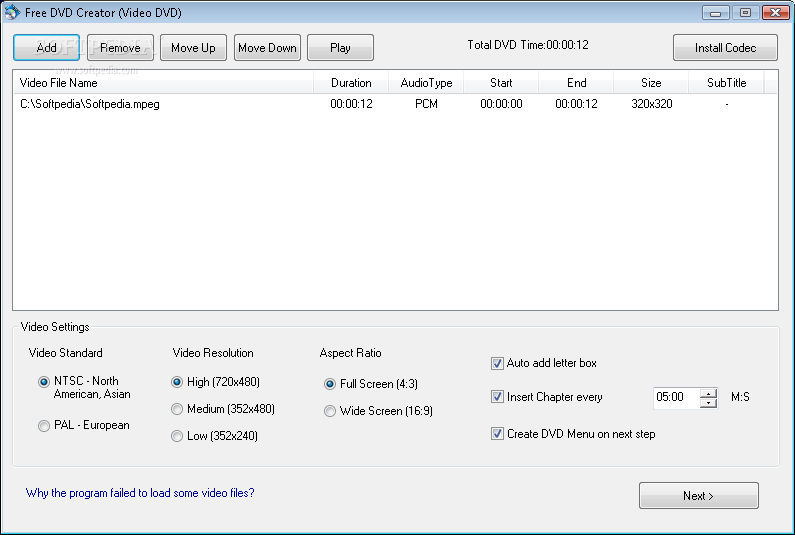Play the selected video
Screen dimensions: 795x535
(340, 48)
